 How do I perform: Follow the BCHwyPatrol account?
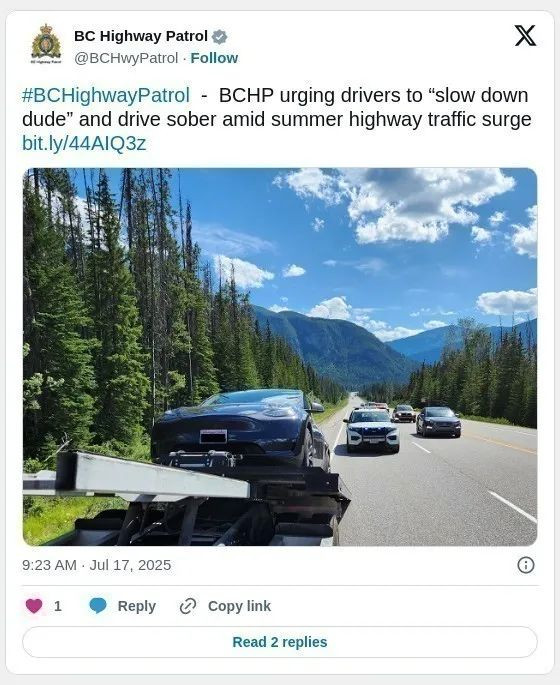[x=214, y=58]
